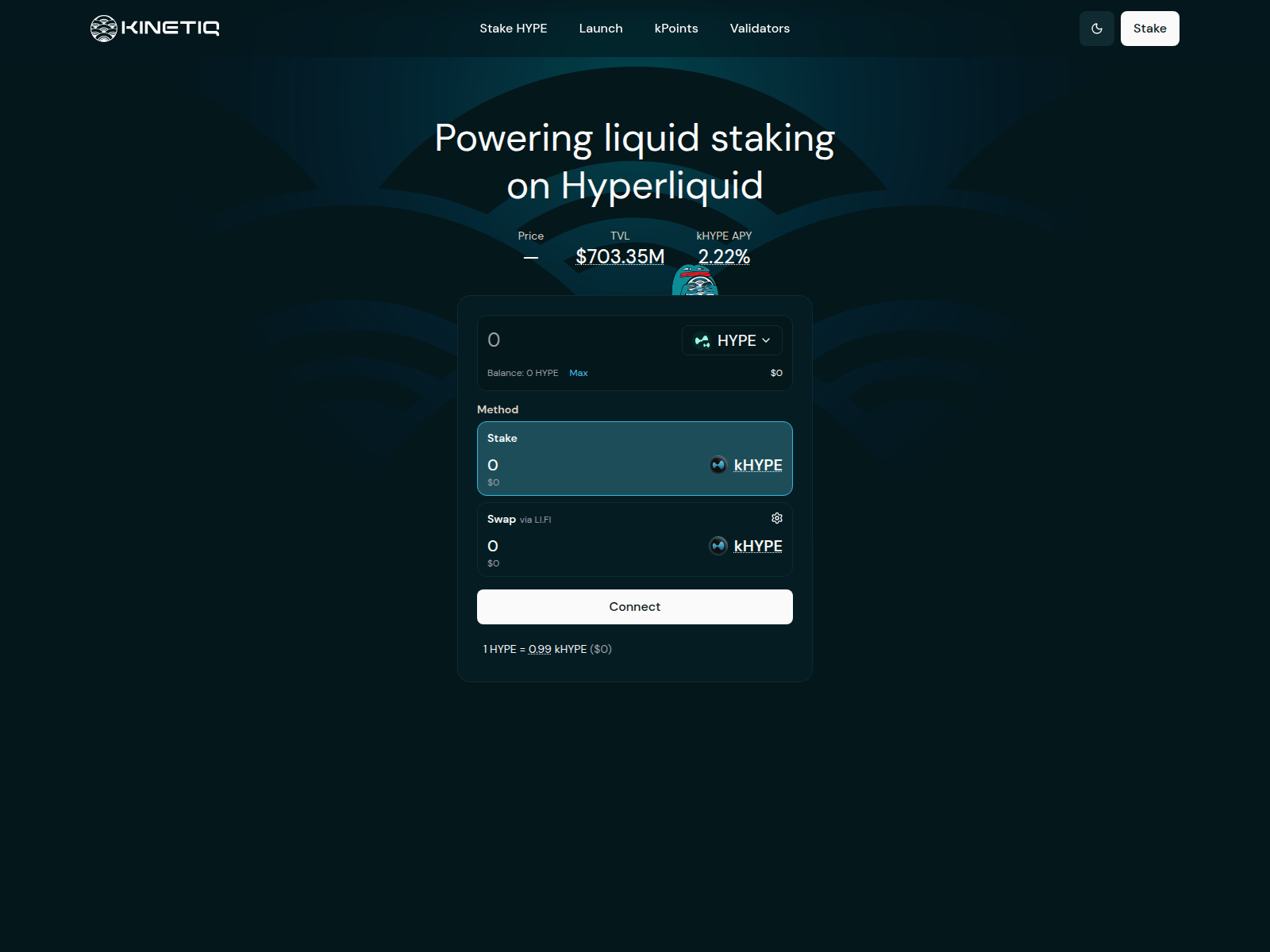Click the LI.FI label

click(543, 520)
